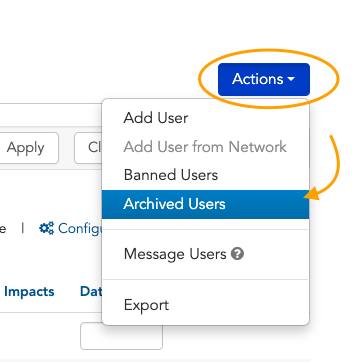Click the vertical bar separator before Configure
The image size is (363, 362).
tap(23, 228)
